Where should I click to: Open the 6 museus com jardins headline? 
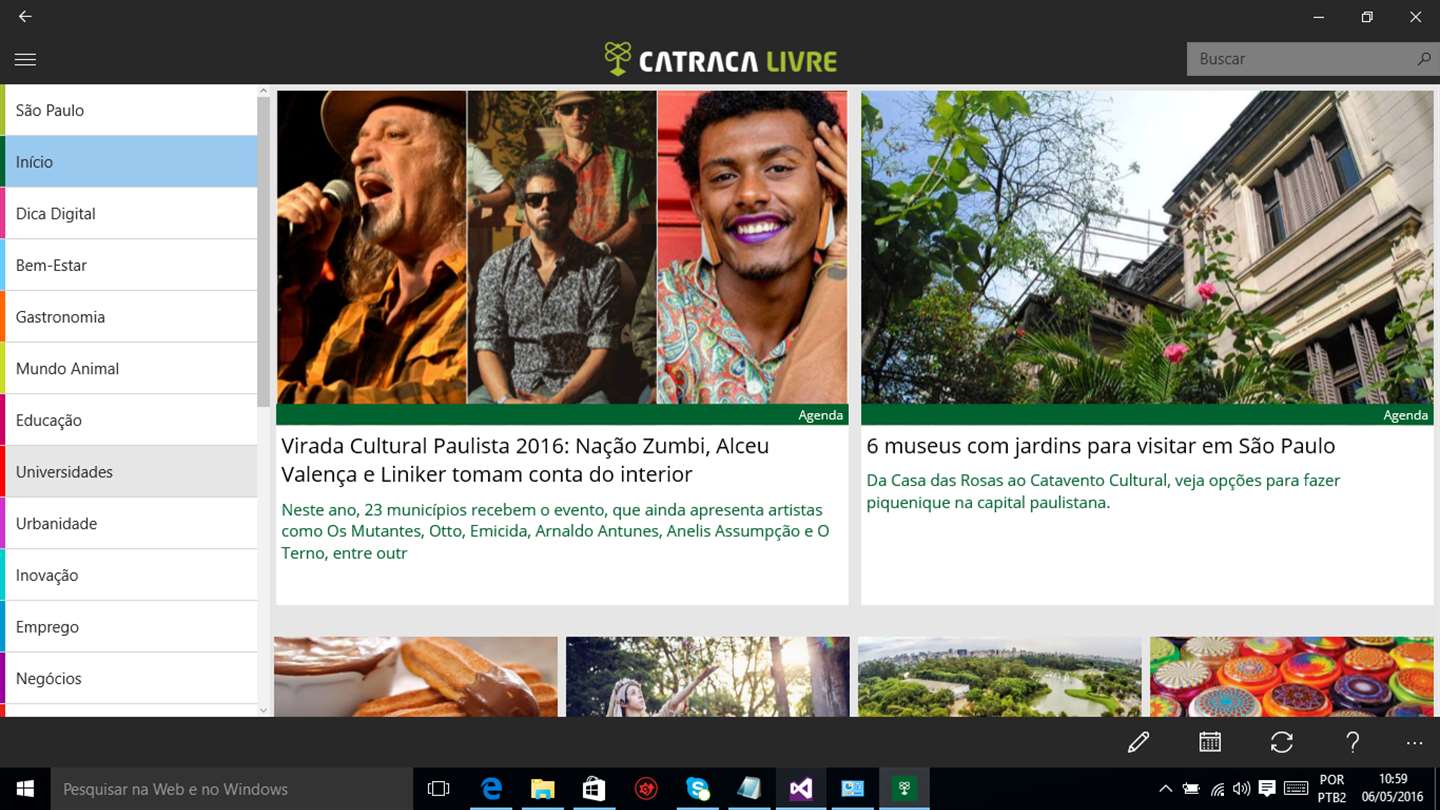[x=1100, y=446]
